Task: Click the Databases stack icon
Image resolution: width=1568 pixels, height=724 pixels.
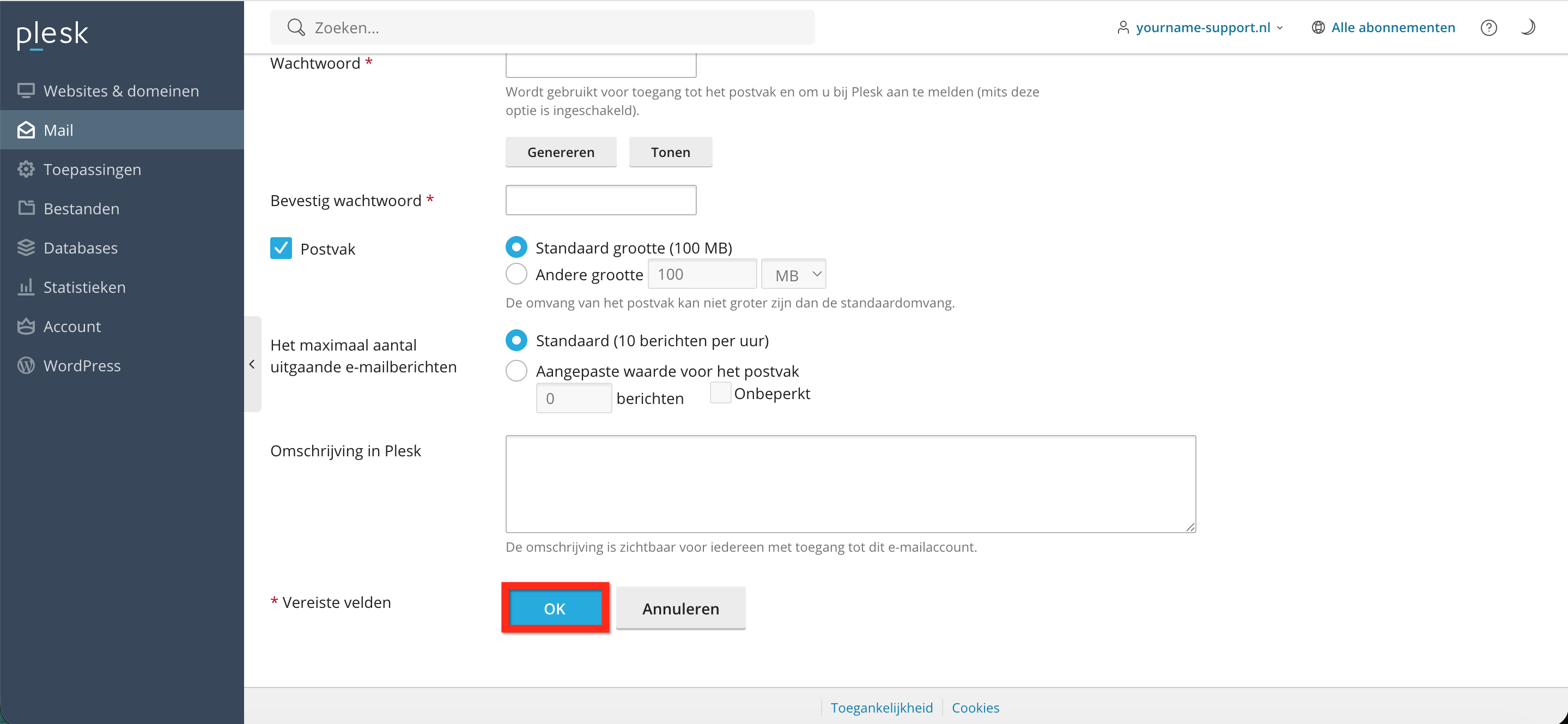Action: (26, 248)
